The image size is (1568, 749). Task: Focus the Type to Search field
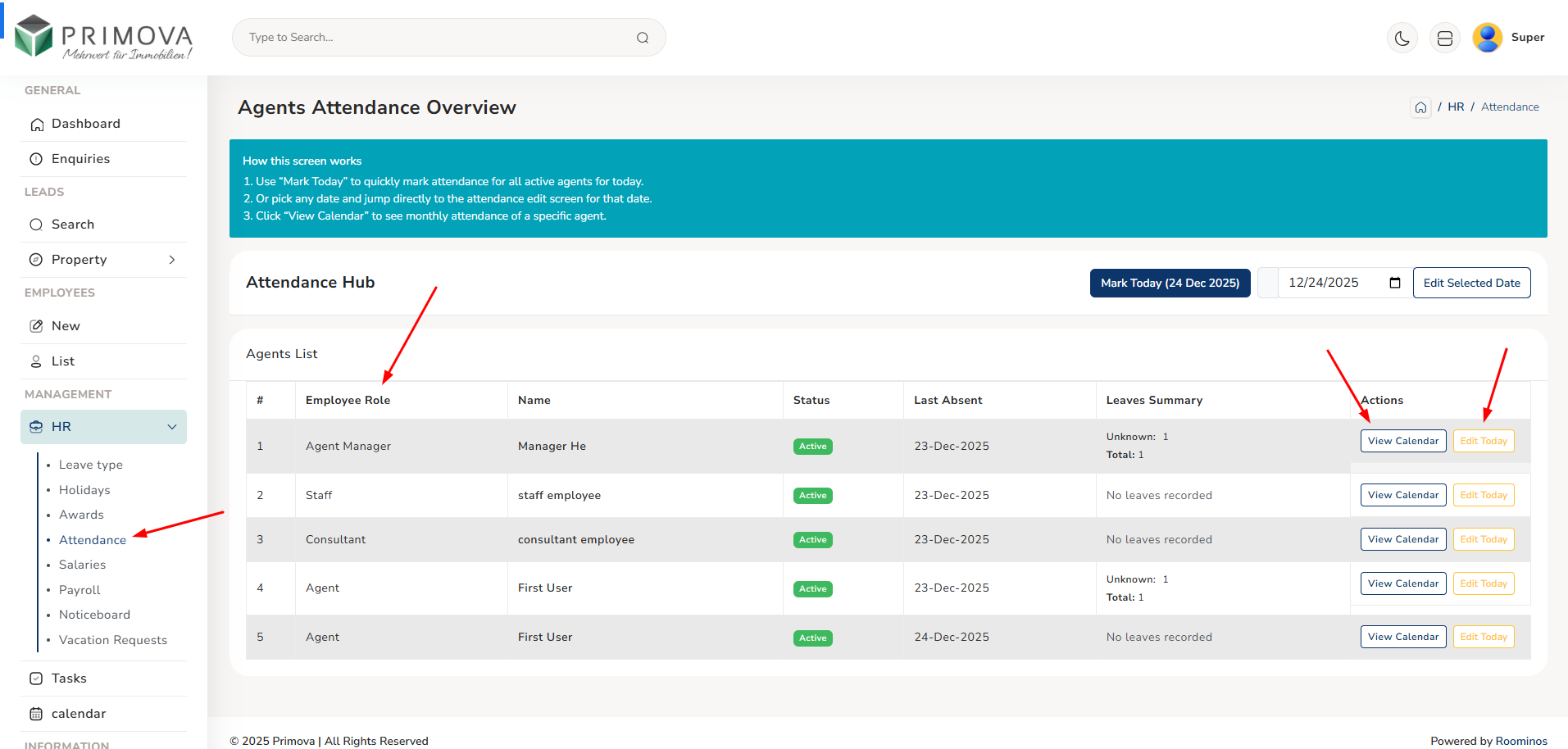pos(439,38)
